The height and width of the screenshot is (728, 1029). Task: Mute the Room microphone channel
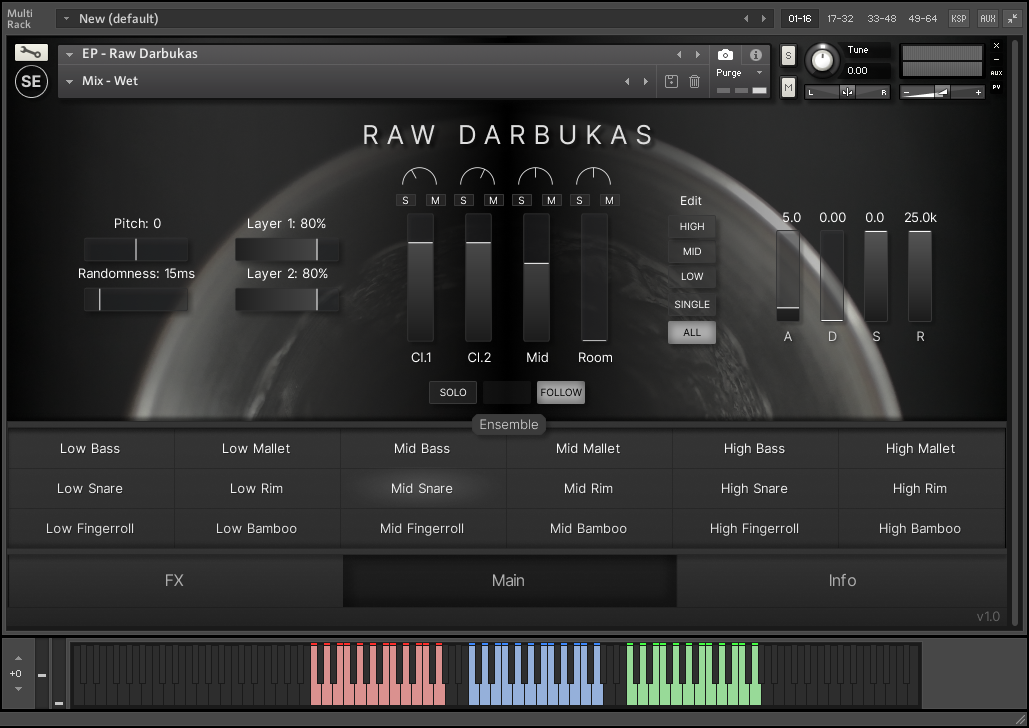pyautogui.click(x=609, y=200)
